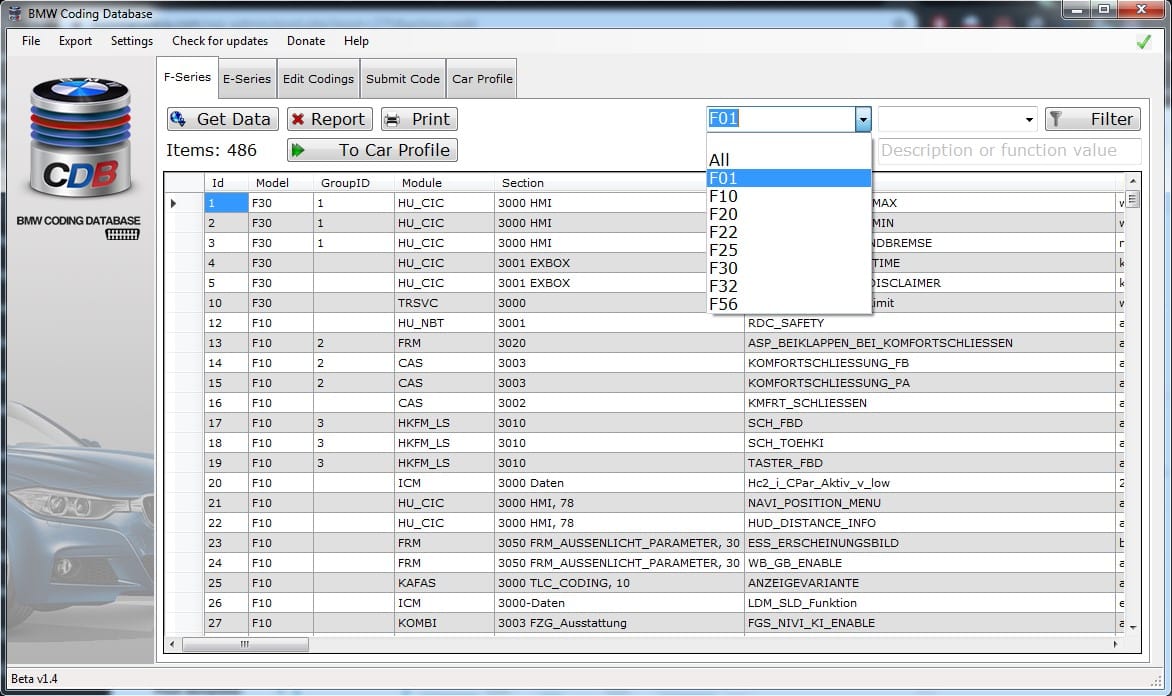Choose F56 in model dropdown list

click(789, 304)
